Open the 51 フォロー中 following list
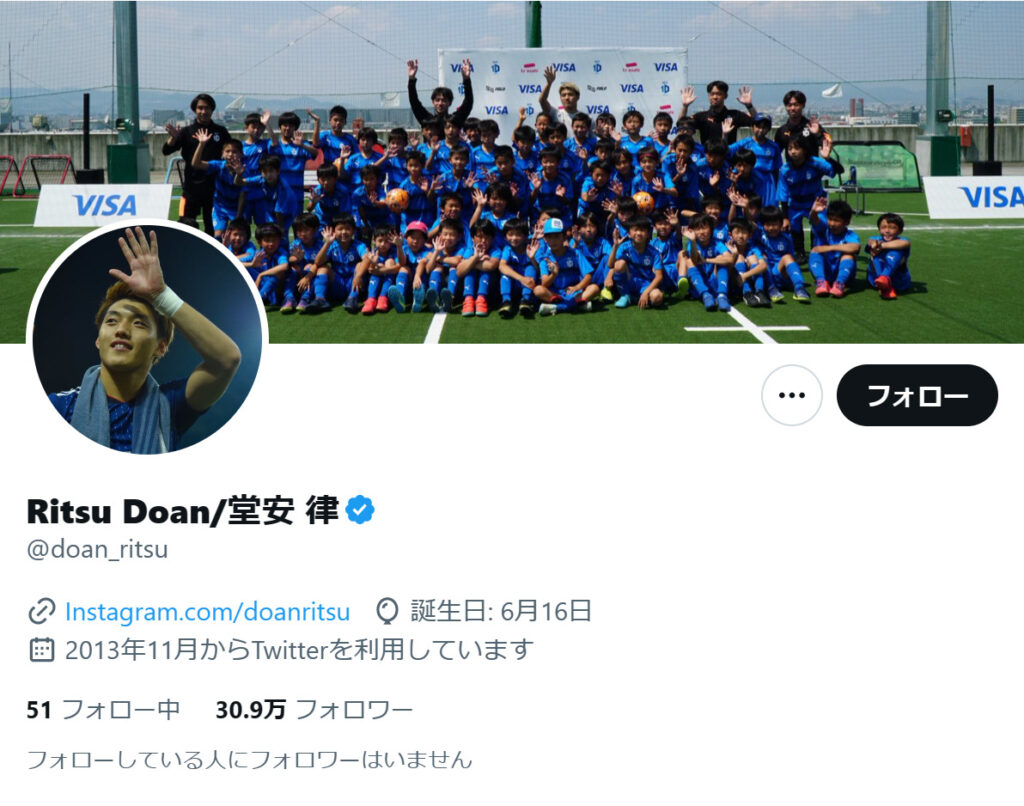This screenshot has width=1024, height=806. pyautogui.click(x=103, y=709)
